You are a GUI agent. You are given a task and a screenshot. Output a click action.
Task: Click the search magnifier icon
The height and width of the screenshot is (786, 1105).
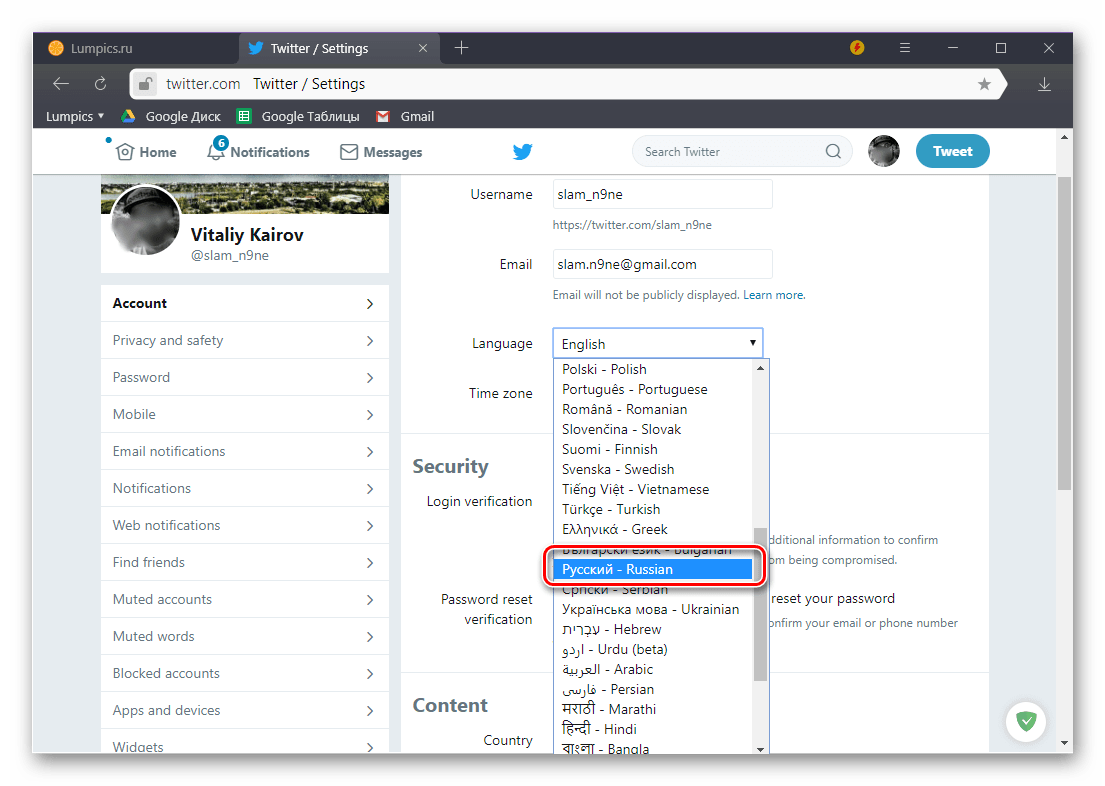tap(833, 152)
